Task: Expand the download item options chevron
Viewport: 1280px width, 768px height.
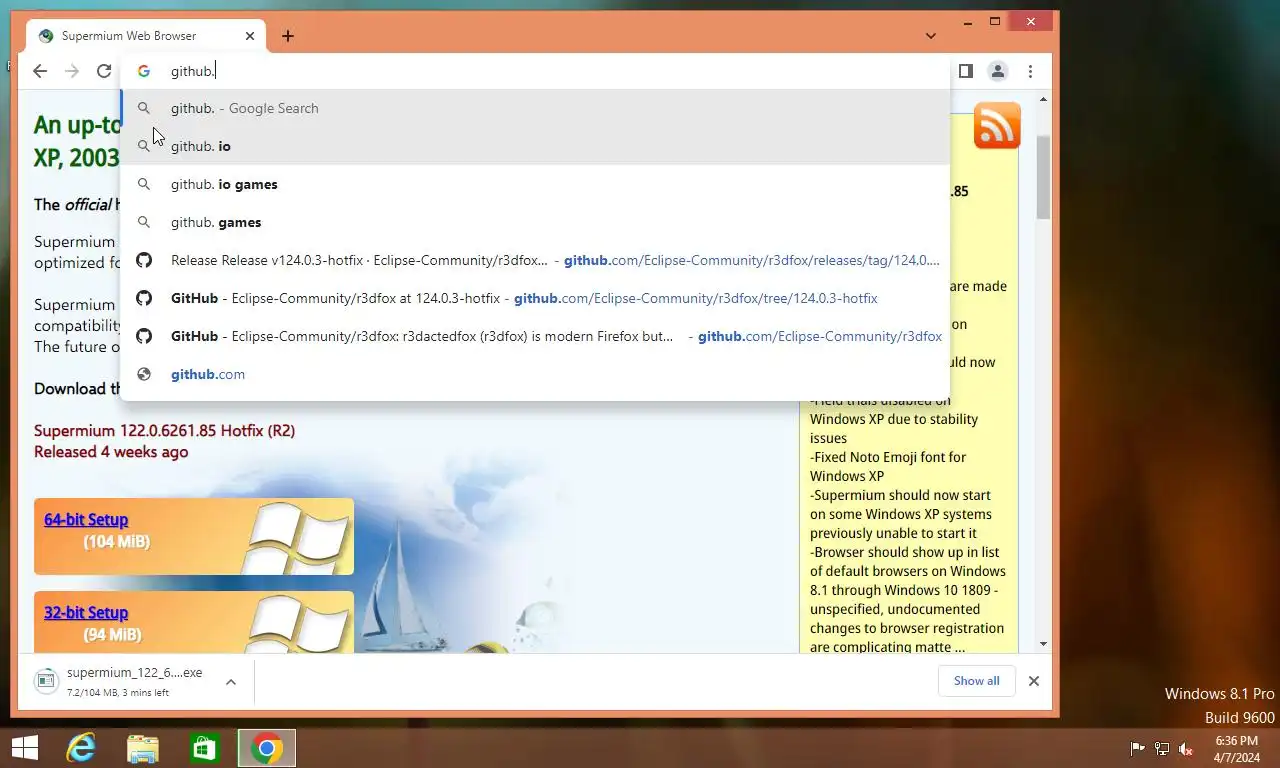Action: point(231,681)
